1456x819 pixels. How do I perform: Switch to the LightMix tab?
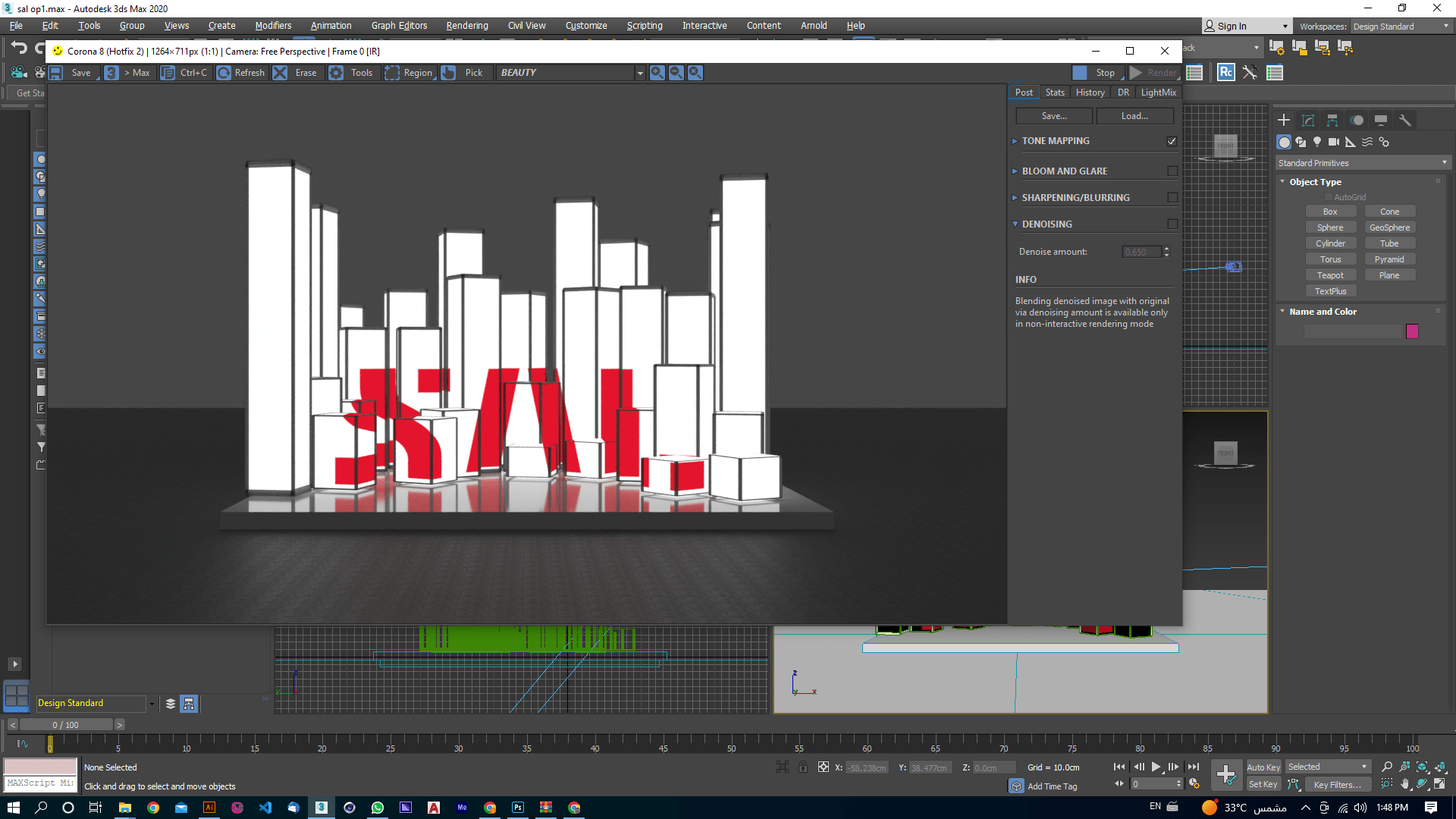[x=1158, y=93]
